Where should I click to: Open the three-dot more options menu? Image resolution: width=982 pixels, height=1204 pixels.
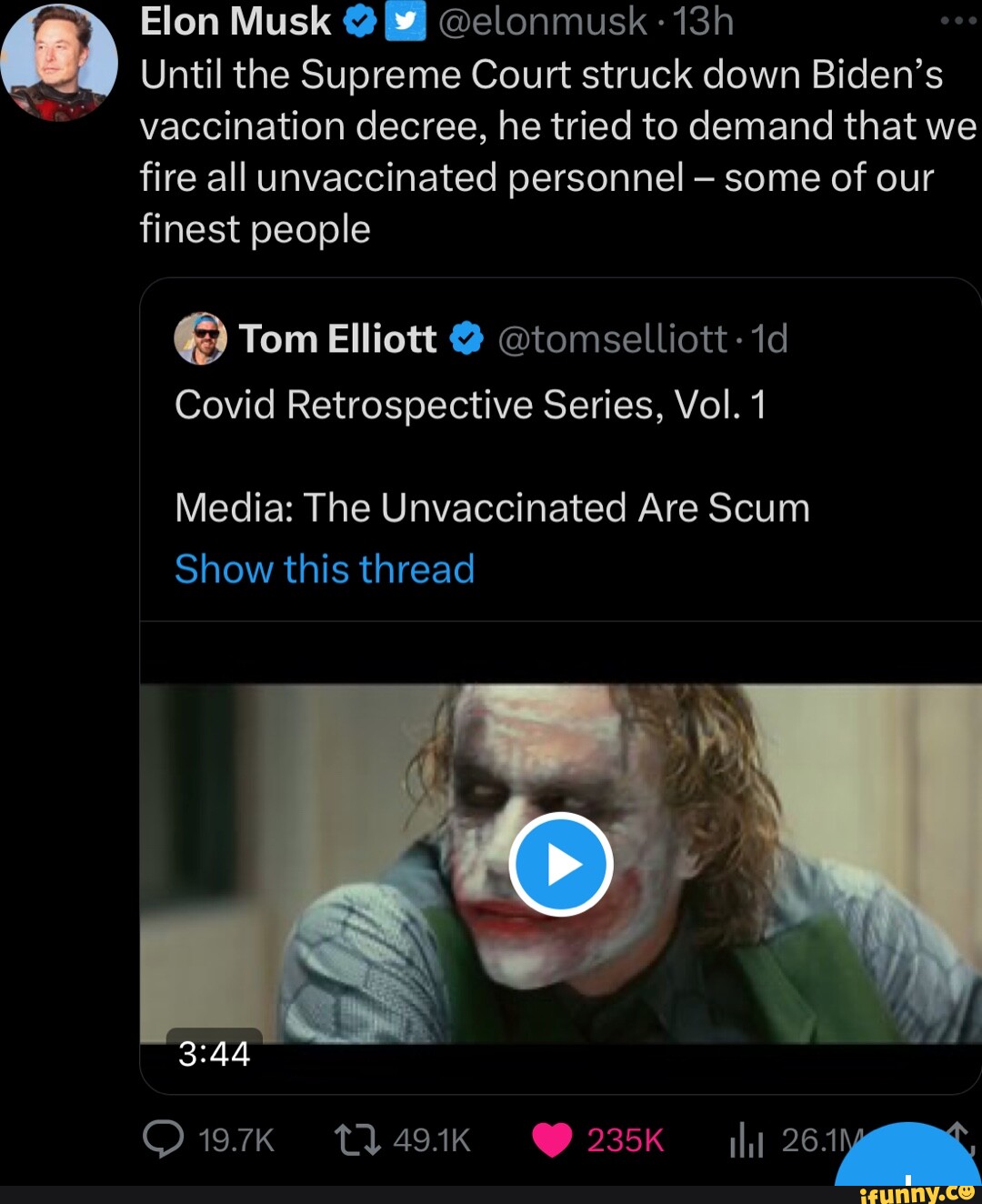click(x=958, y=21)
